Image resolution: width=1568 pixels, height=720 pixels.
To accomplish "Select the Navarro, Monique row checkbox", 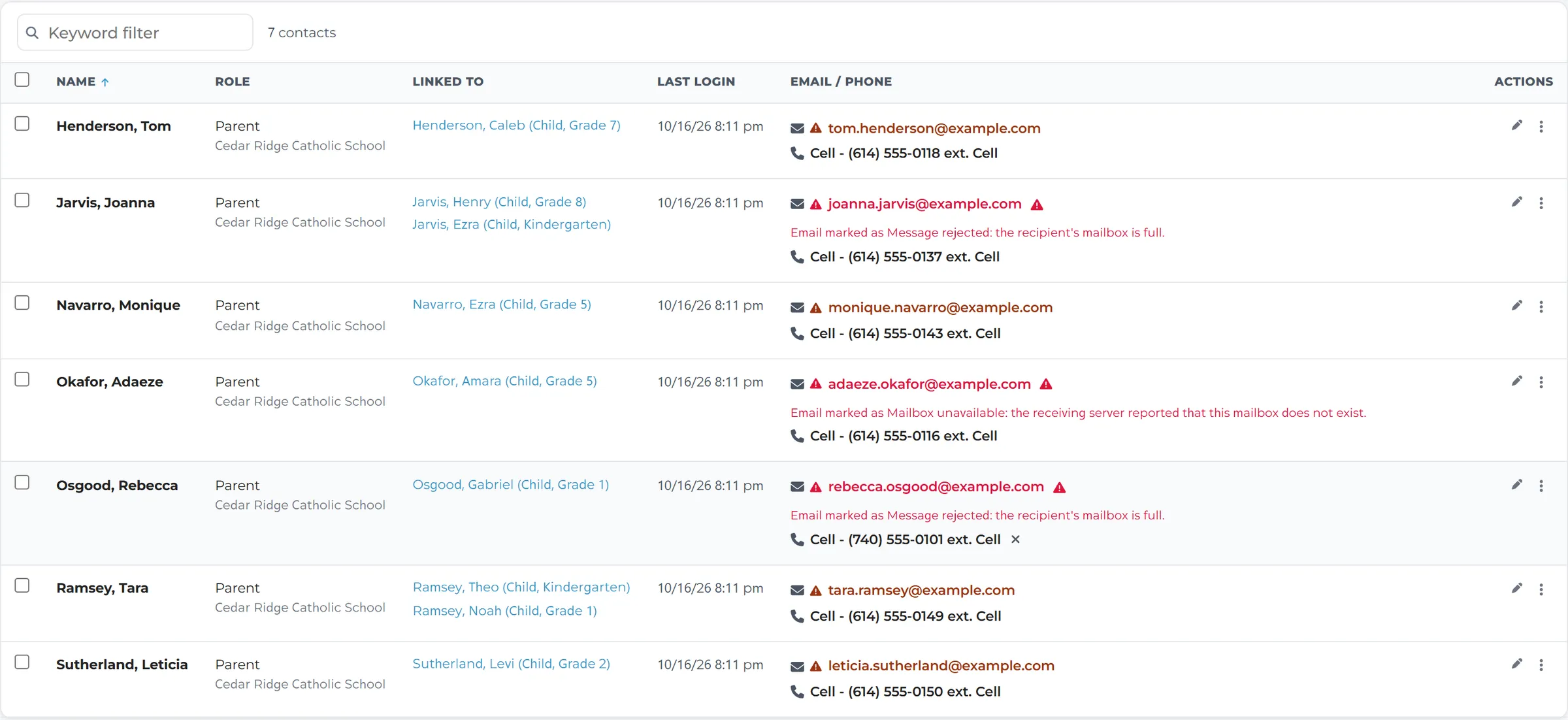I will (x=22, y=303).
